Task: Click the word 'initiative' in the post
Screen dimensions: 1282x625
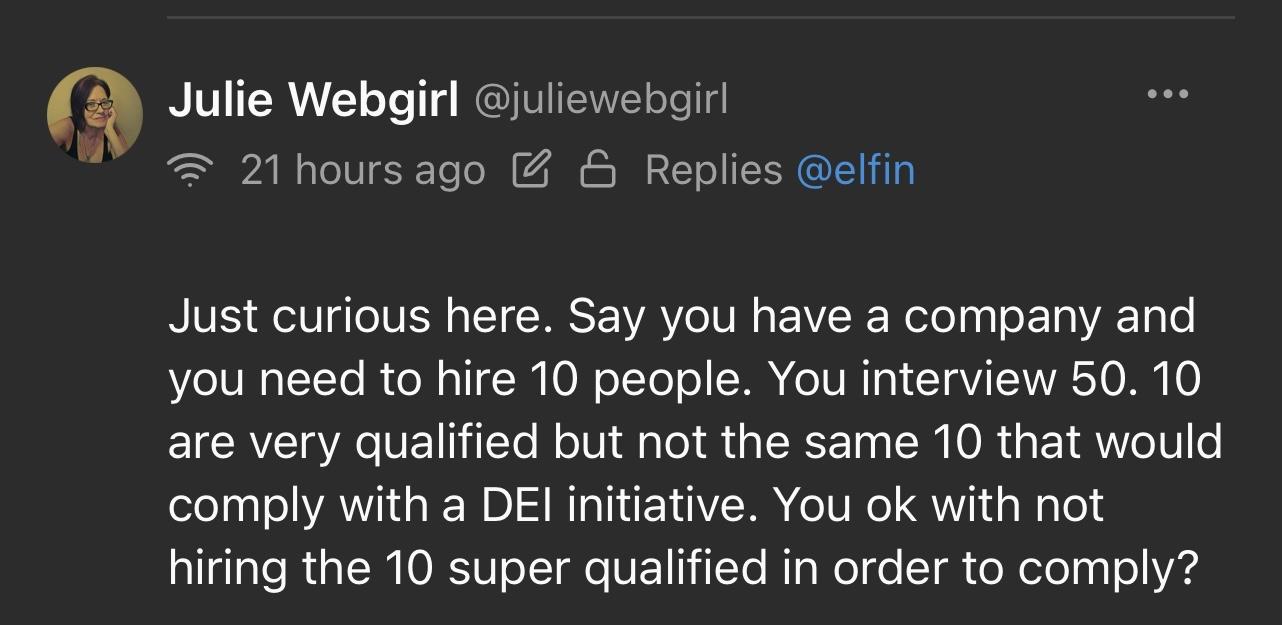Action: (x=658, y=505)
